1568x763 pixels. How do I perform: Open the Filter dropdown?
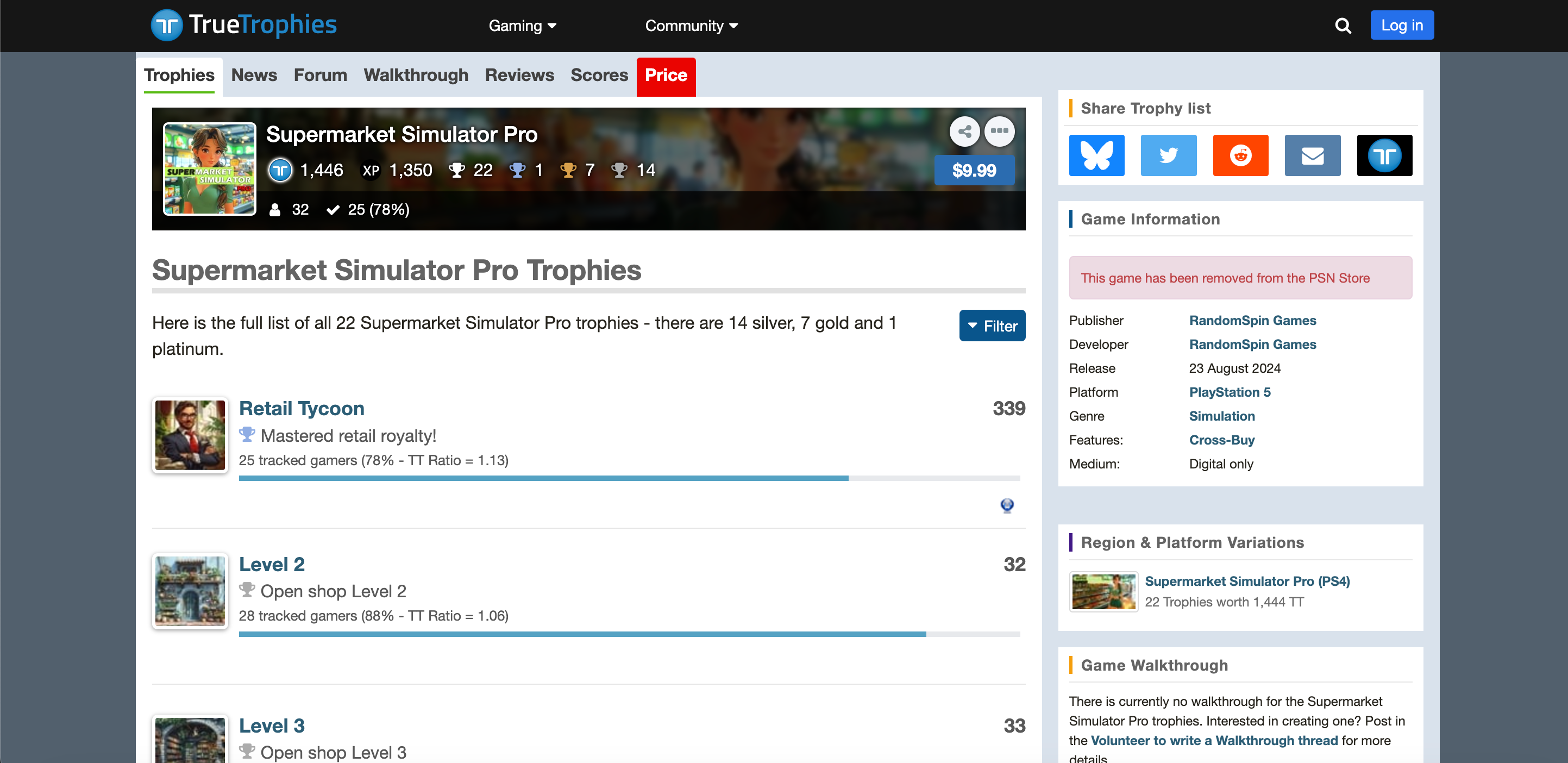click(x=992, y=326)
